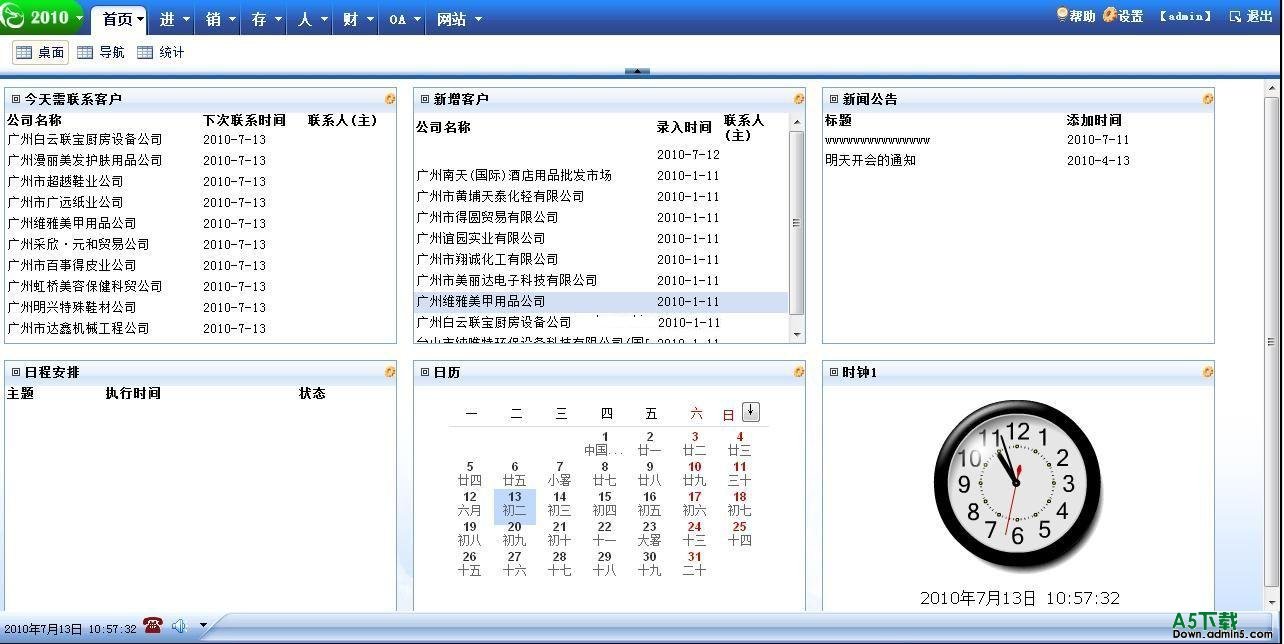Select calendar date 31 二十
1284x644 pixels.
click(x=694, y=564)
